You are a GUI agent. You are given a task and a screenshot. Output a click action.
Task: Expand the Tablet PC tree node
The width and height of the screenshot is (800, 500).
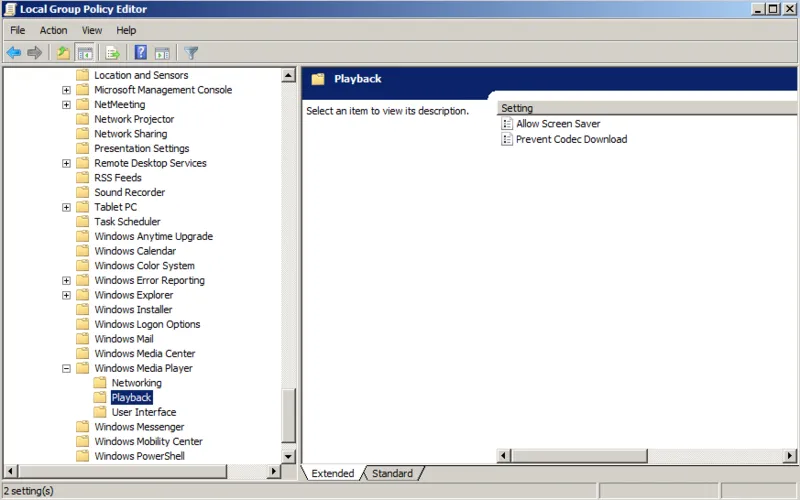(66, 207)
